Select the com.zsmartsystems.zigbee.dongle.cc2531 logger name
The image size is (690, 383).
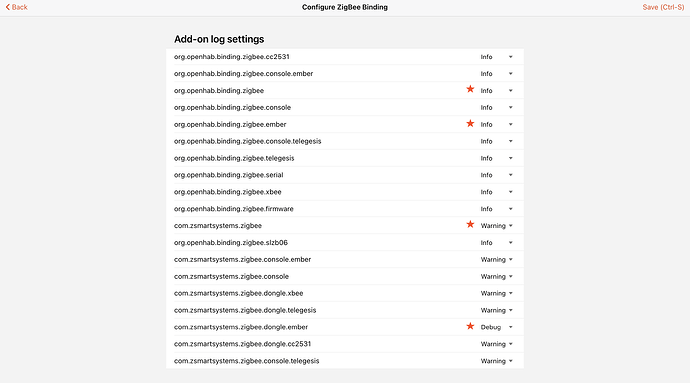coord(242,344)
